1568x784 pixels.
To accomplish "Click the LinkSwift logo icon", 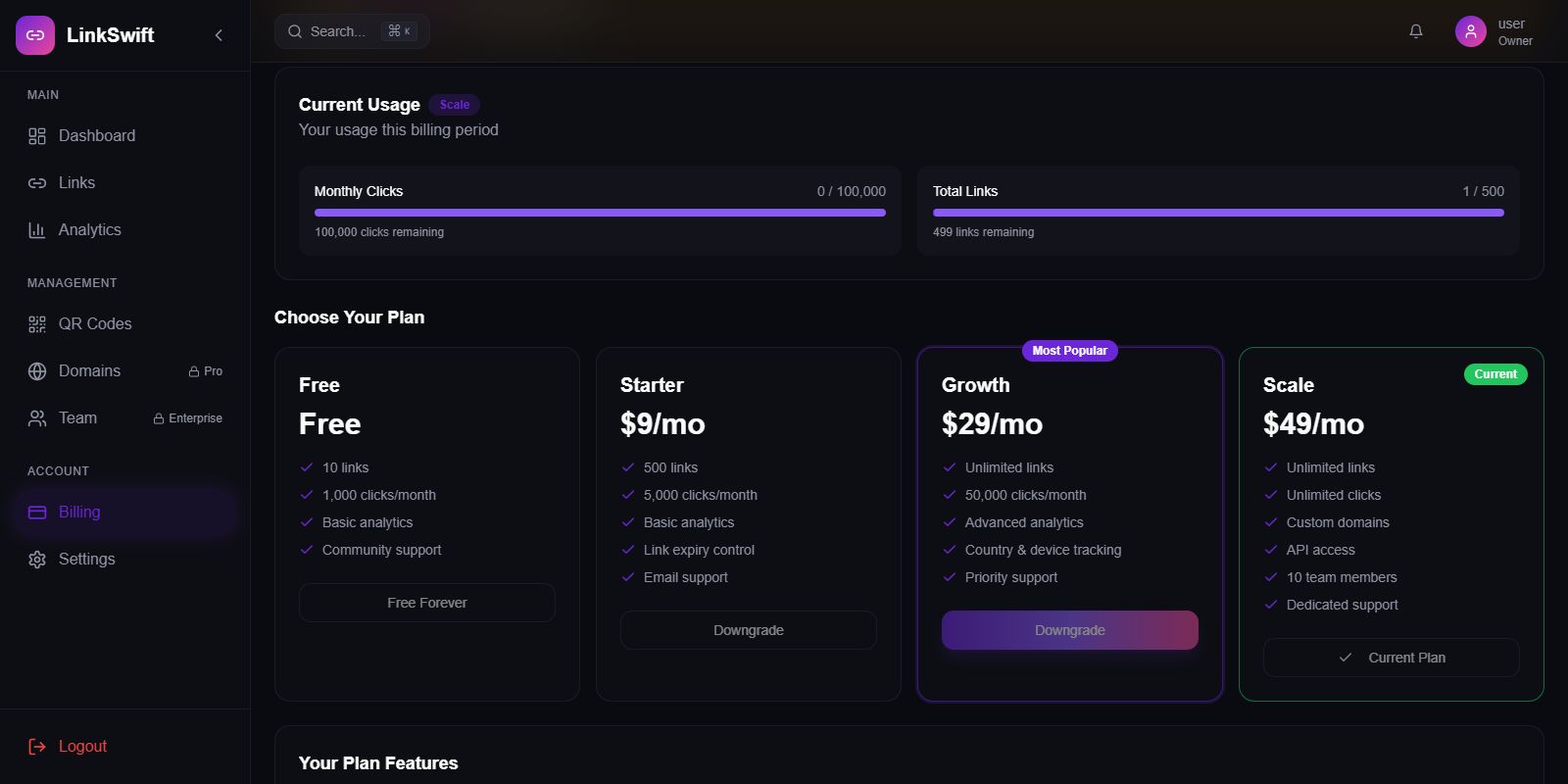I will click(35, 35).
